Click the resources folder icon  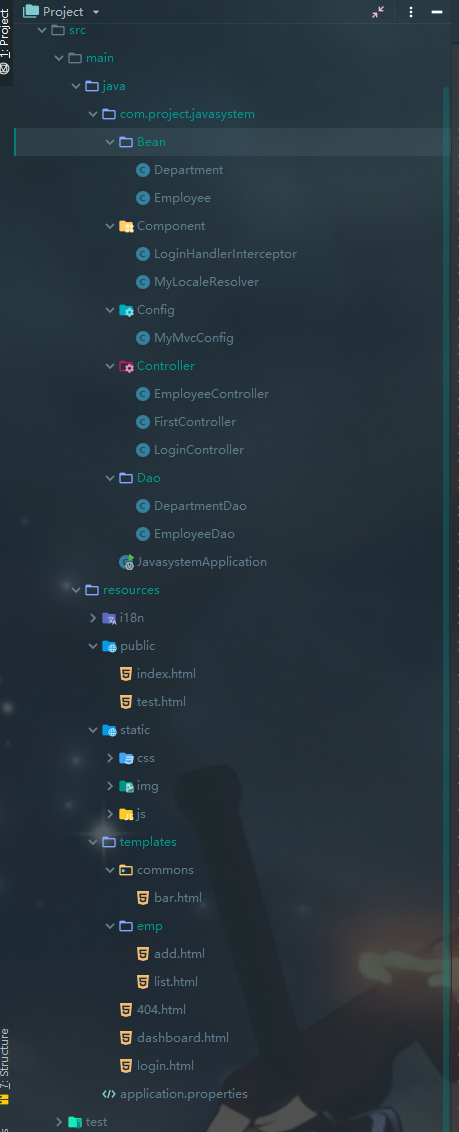(92, 590)
